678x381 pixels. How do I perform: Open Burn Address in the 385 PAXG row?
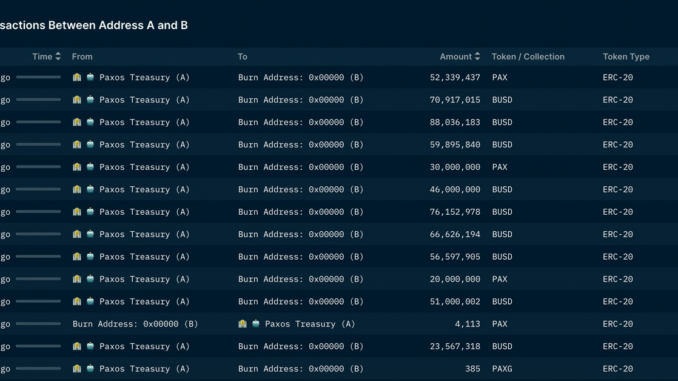(x=301, y=369)
